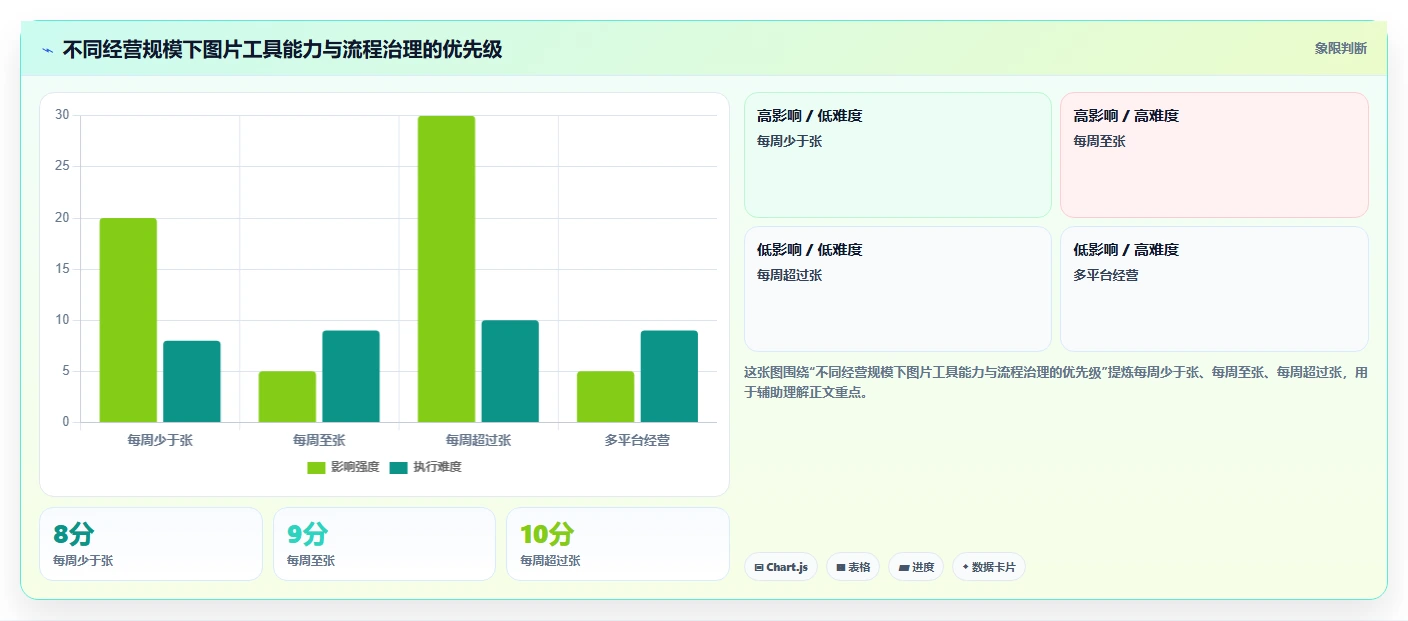The image size is (1408, 621).
Task: Click the 执行难度 bar for 每周少于张
Action: [192, 381]
